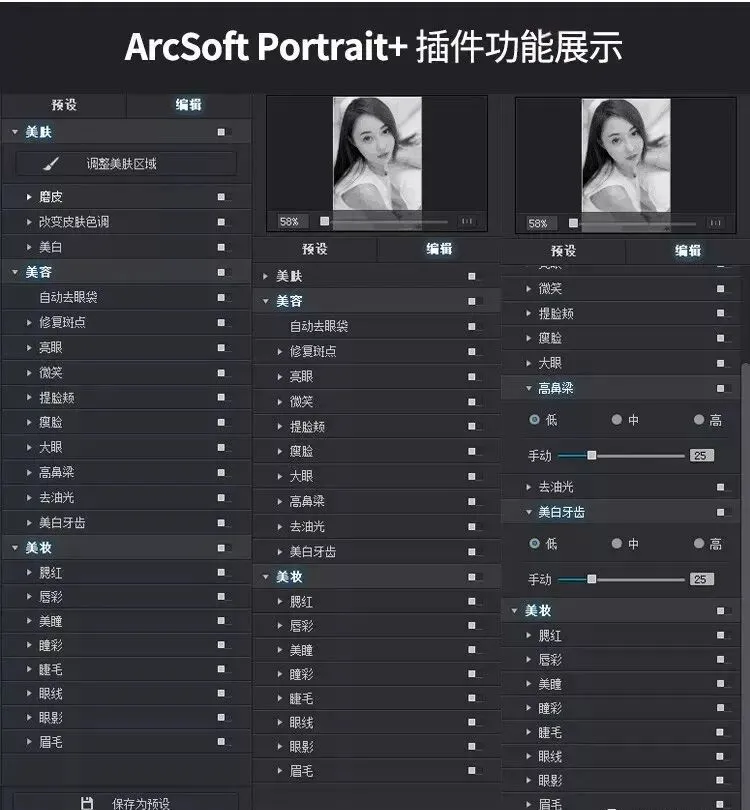
Task: Expand the 美肤 section in middle panel
Action: pyautogui.click(x=265, y=276)
